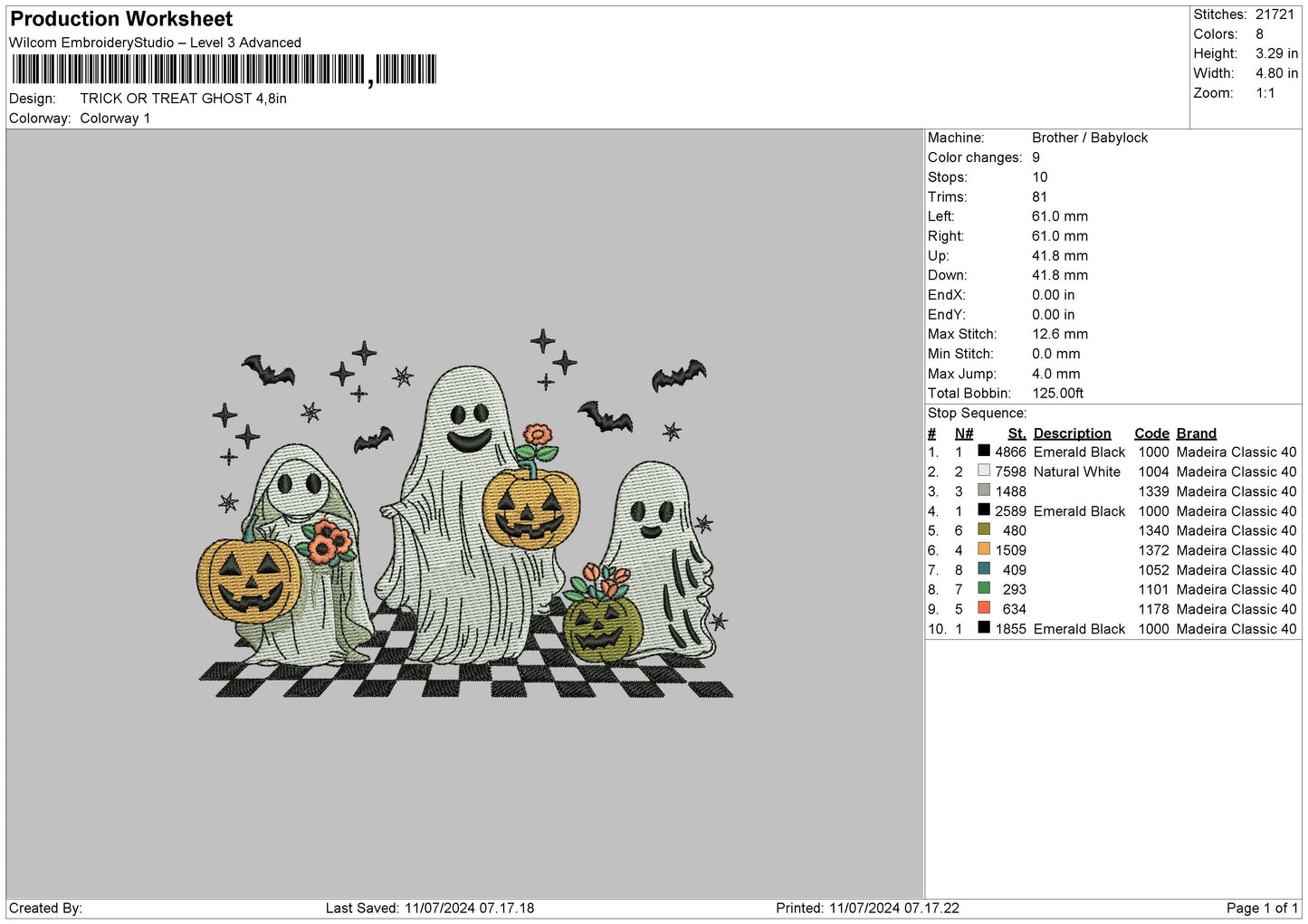Click the Width value 4.80 in

[x=1276, y=73]
